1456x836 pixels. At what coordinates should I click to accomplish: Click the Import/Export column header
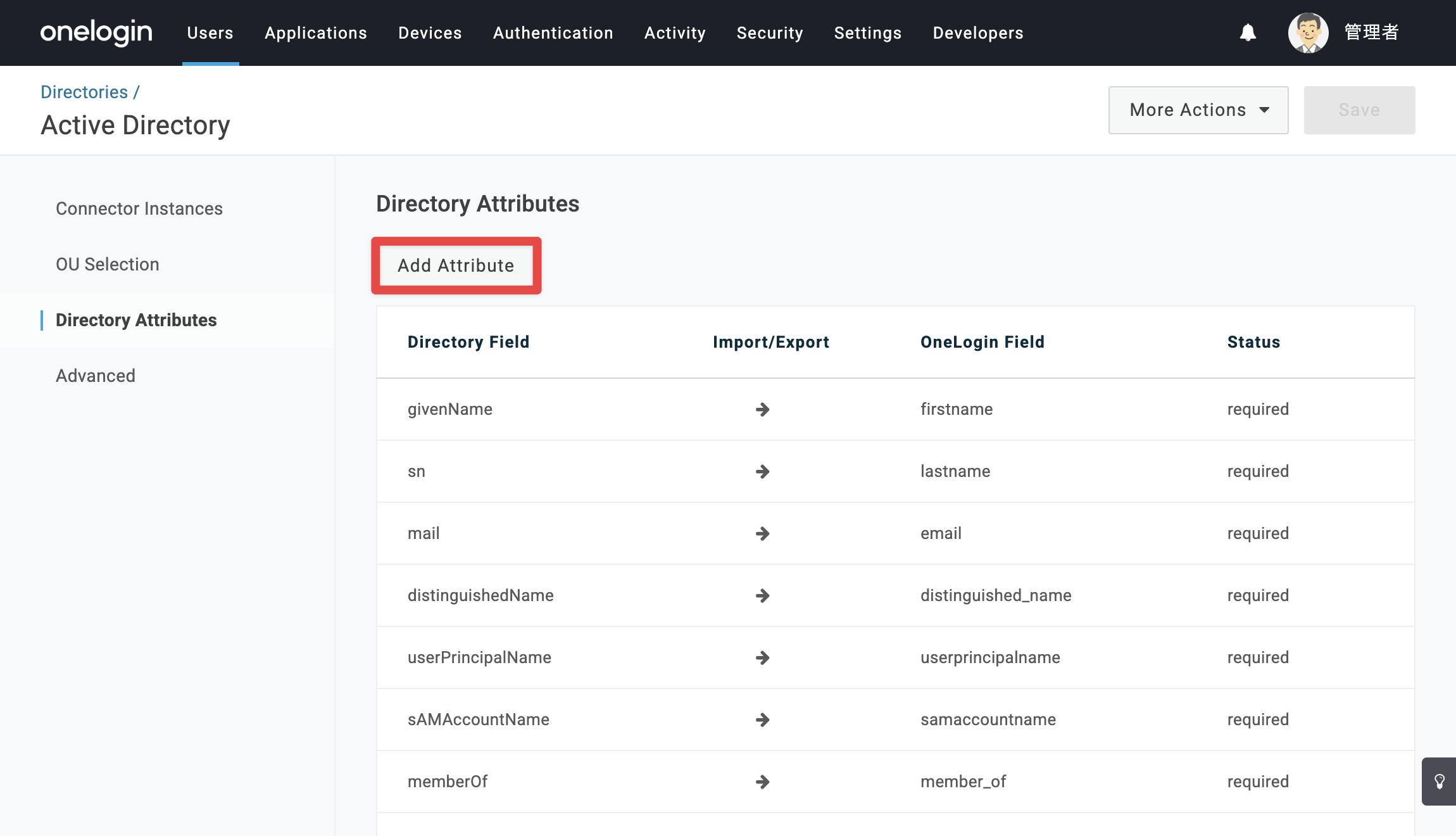click(771, 343)
